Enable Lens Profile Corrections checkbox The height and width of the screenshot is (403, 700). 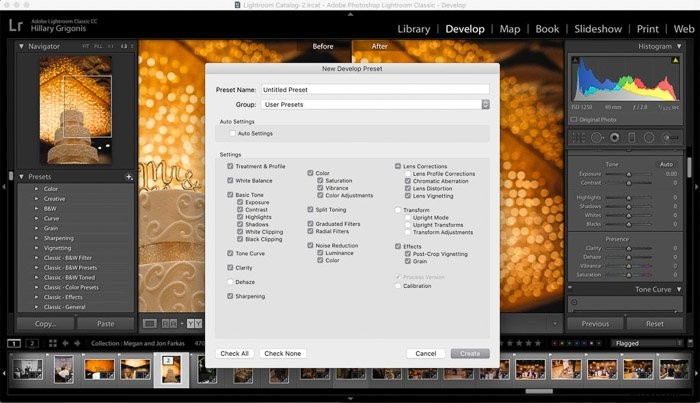[x=408, y=174]
